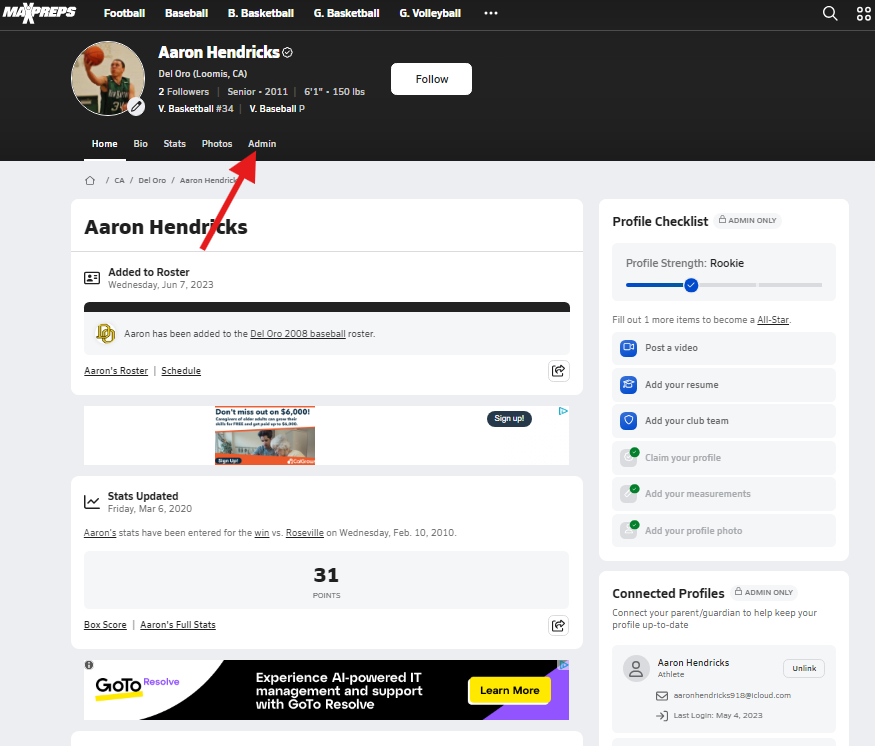875x746 pixels.
Task: Click the Post a video icon
Action: pos(628,348)
